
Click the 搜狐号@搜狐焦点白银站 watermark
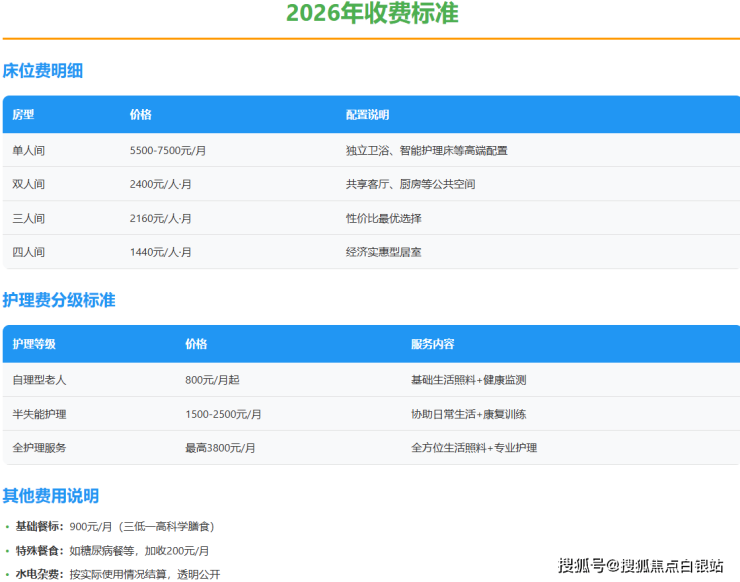tap(641, 565)
